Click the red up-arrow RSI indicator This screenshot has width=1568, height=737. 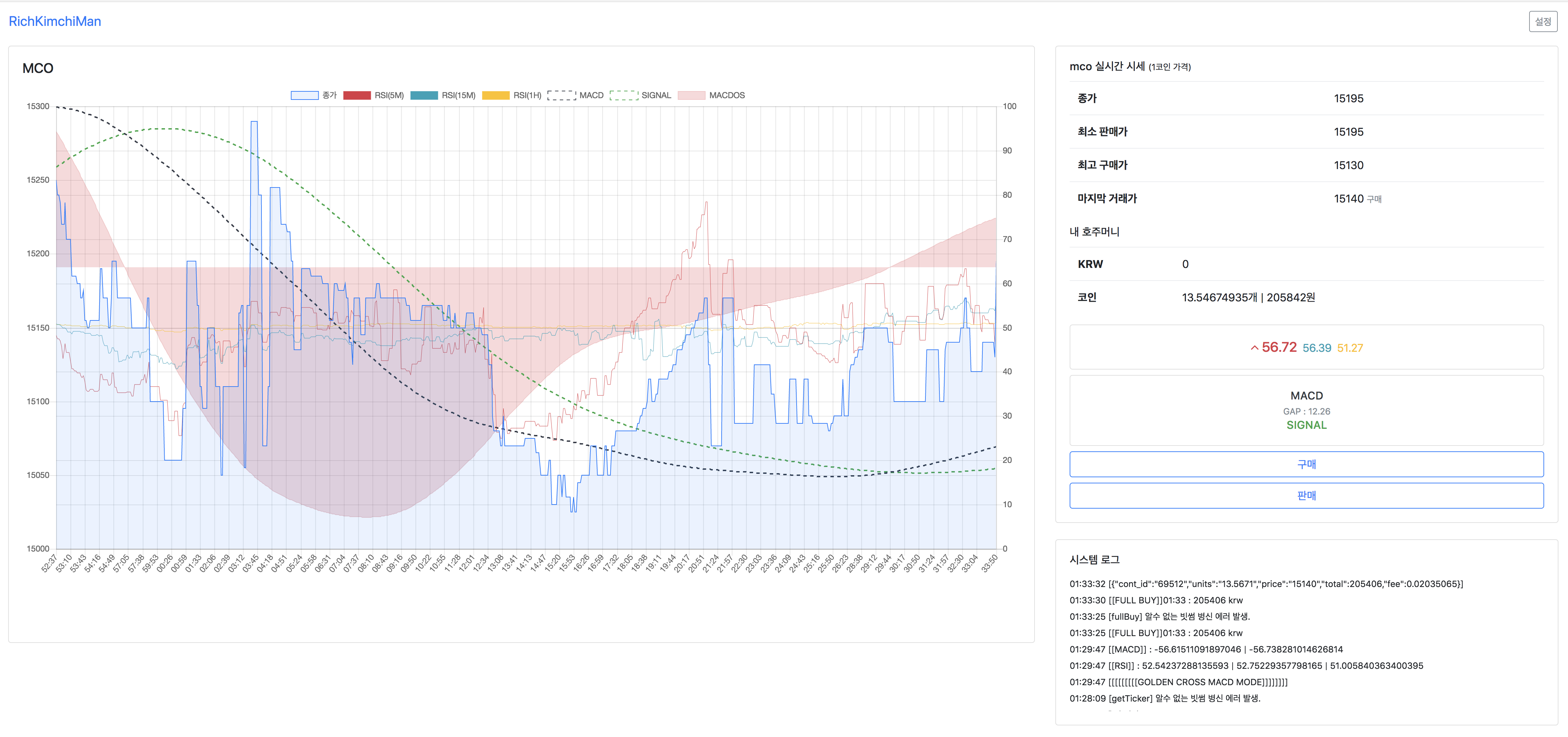(1254, 348)
